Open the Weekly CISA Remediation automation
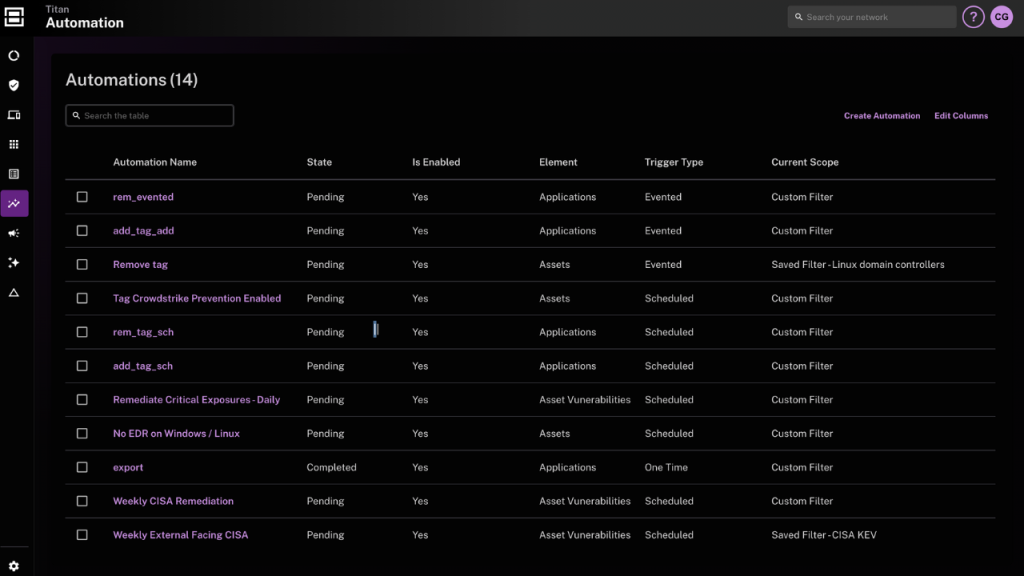The height and width of the screenshot is (576, 1024). (x=173, y=501)
